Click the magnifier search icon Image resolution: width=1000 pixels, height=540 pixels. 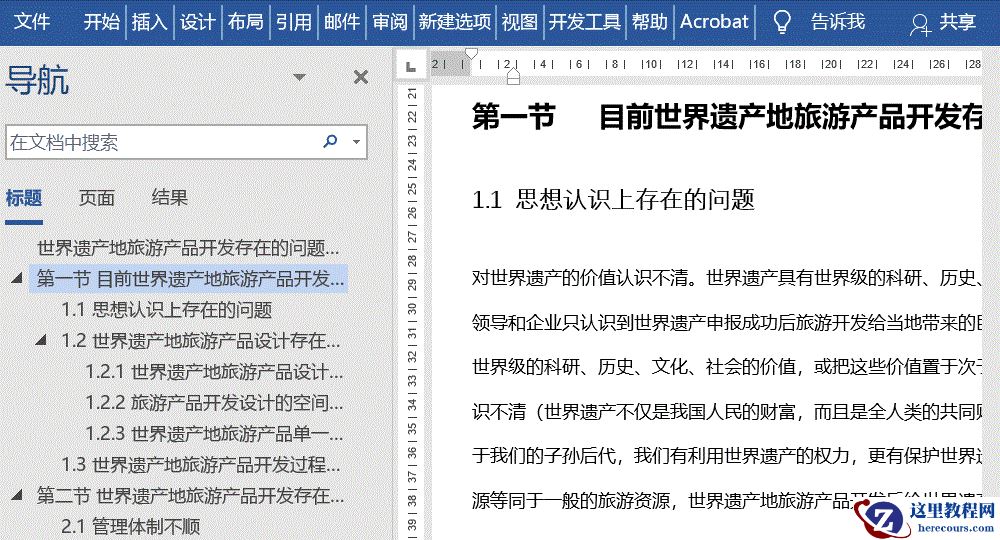[330, 141]
